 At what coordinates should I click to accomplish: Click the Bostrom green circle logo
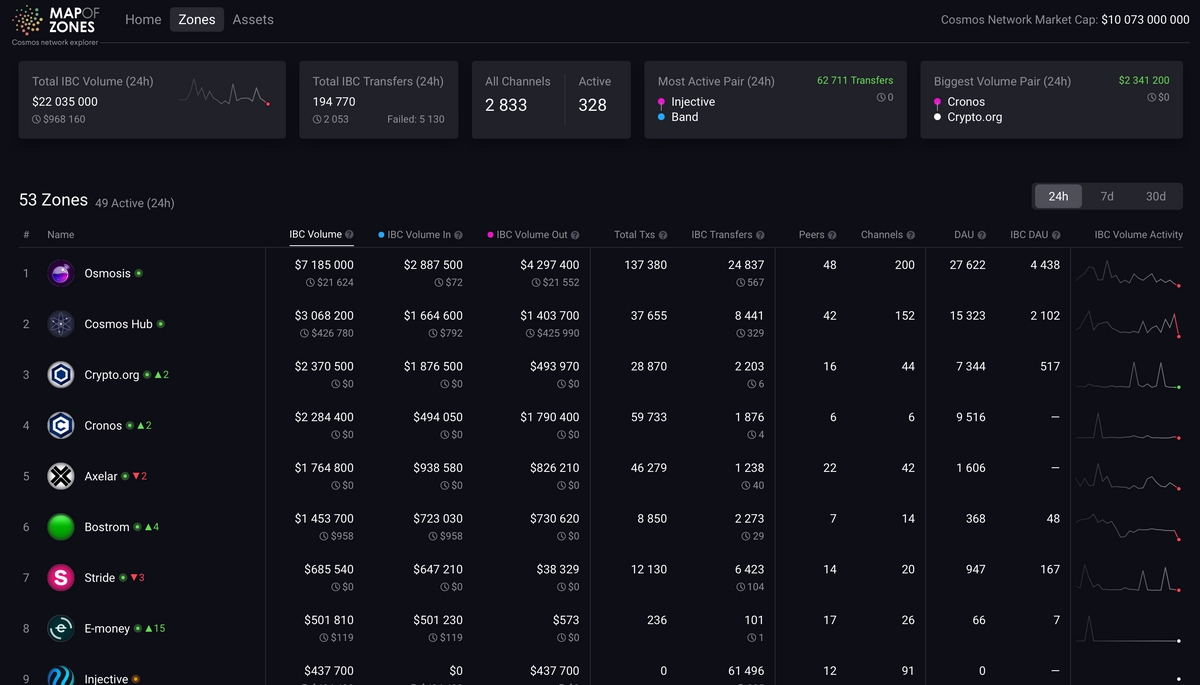pyautogui.click(x=61, y=527)
